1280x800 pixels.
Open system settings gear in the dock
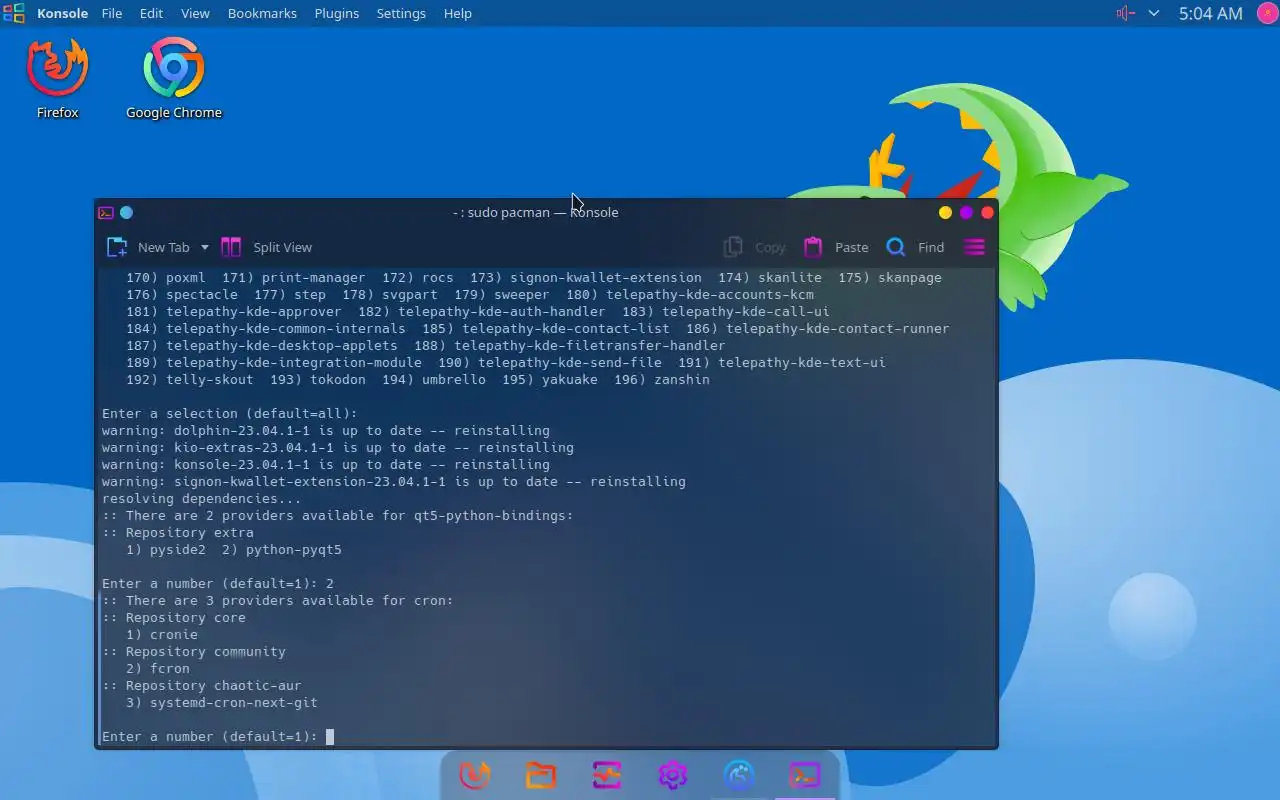pyautogui.click(x=673, y=775)
